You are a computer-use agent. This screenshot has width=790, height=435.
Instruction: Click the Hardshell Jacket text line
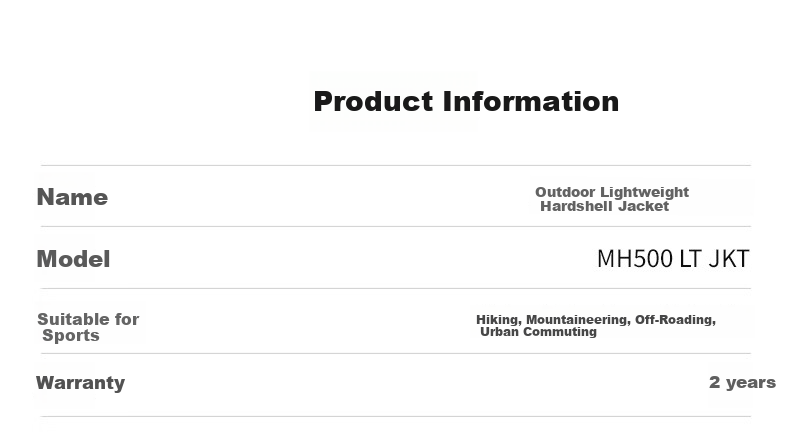(x=605, y=206)
